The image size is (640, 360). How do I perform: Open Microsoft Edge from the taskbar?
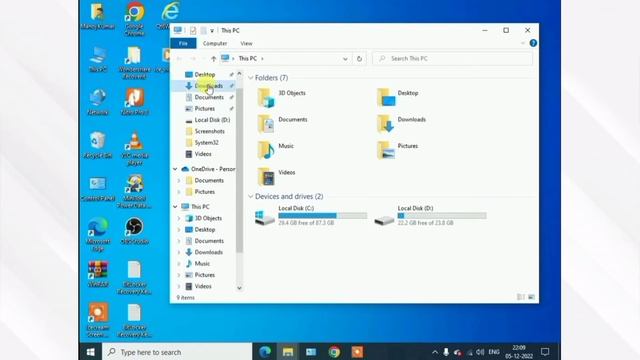265,351
